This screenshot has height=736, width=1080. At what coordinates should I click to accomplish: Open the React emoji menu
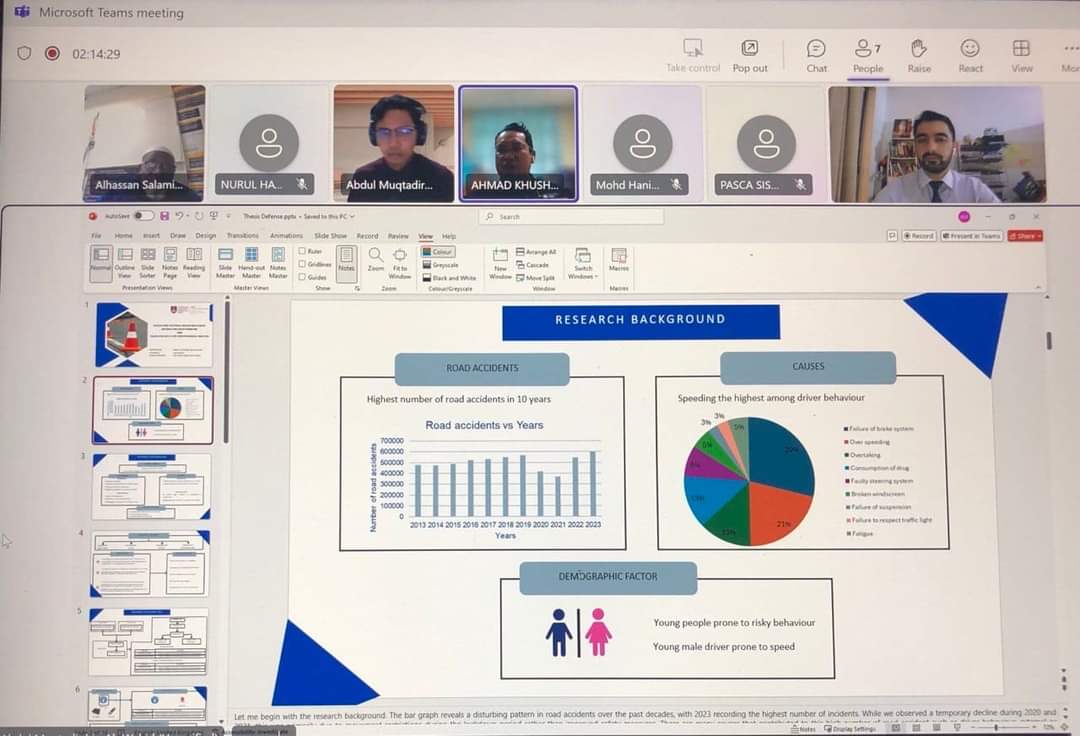click(x=970, y=55)
